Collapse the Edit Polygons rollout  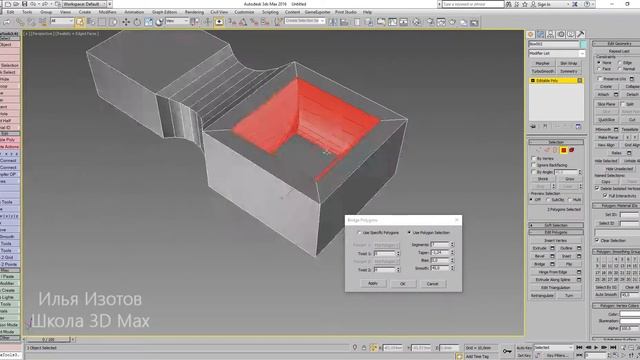pyautogui.click(x=556, y=232)
